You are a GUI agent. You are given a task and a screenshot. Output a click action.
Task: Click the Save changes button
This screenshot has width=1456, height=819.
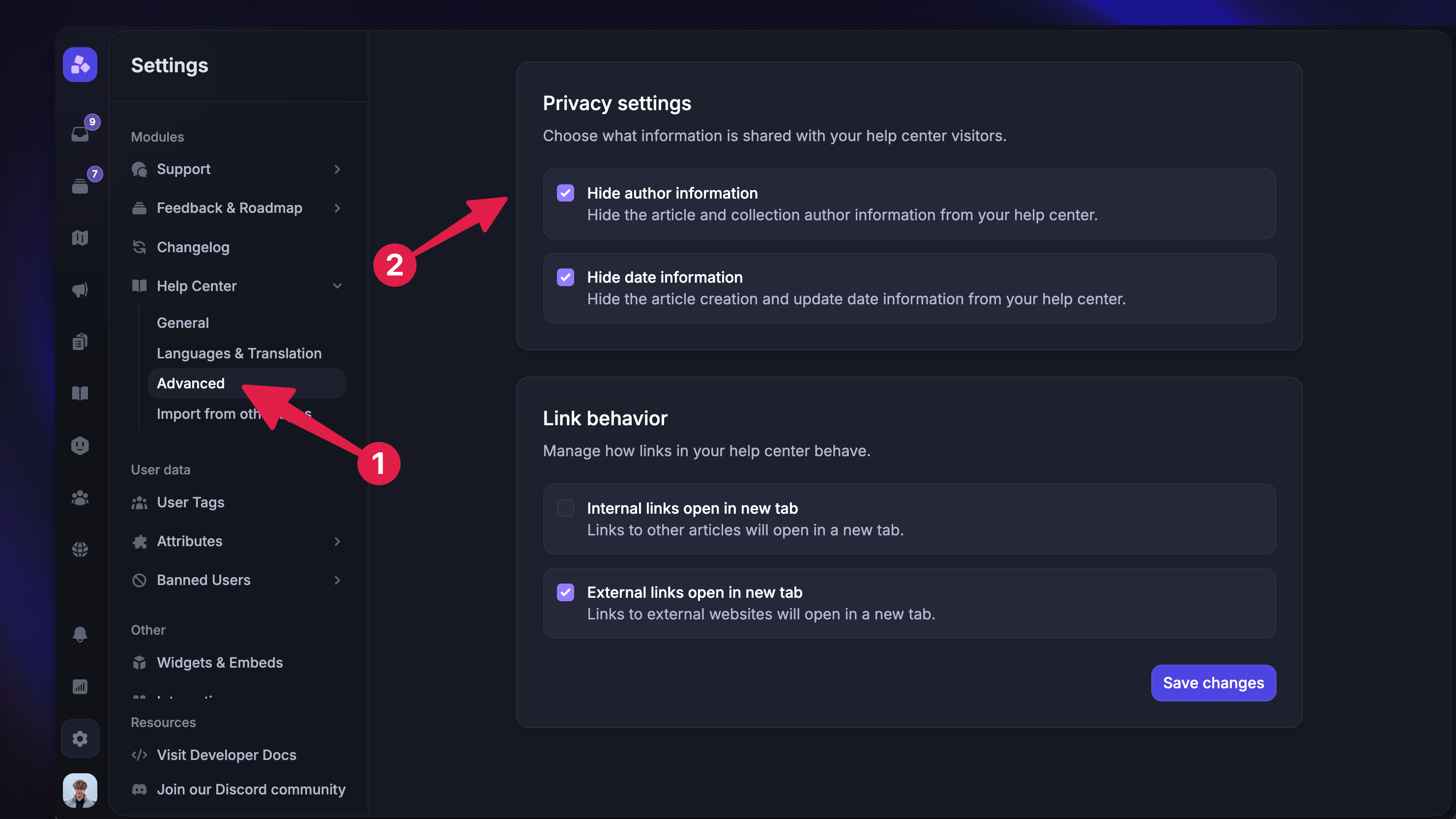tap(1213, 683)
